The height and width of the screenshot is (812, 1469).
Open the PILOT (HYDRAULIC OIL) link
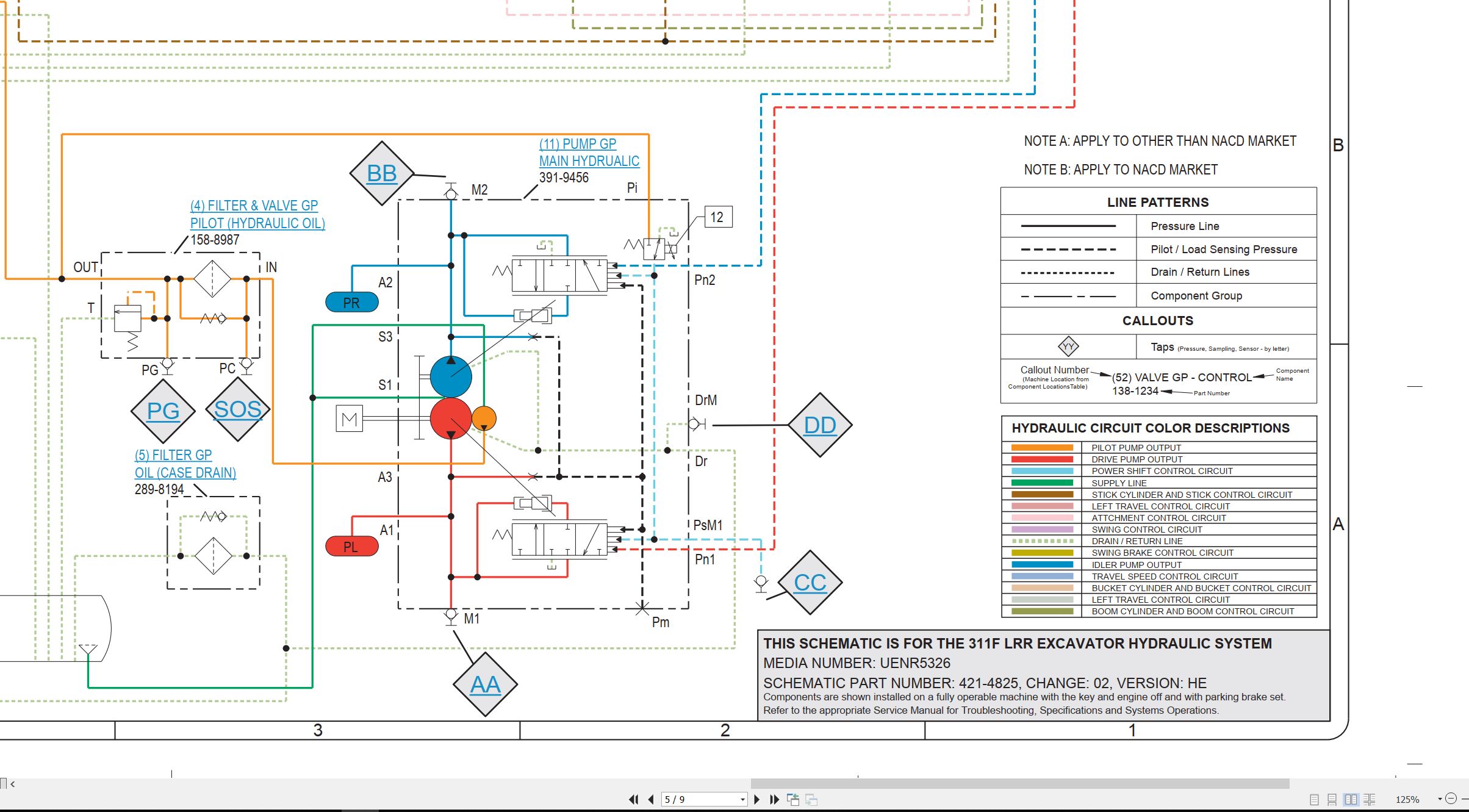coord(257,223)
